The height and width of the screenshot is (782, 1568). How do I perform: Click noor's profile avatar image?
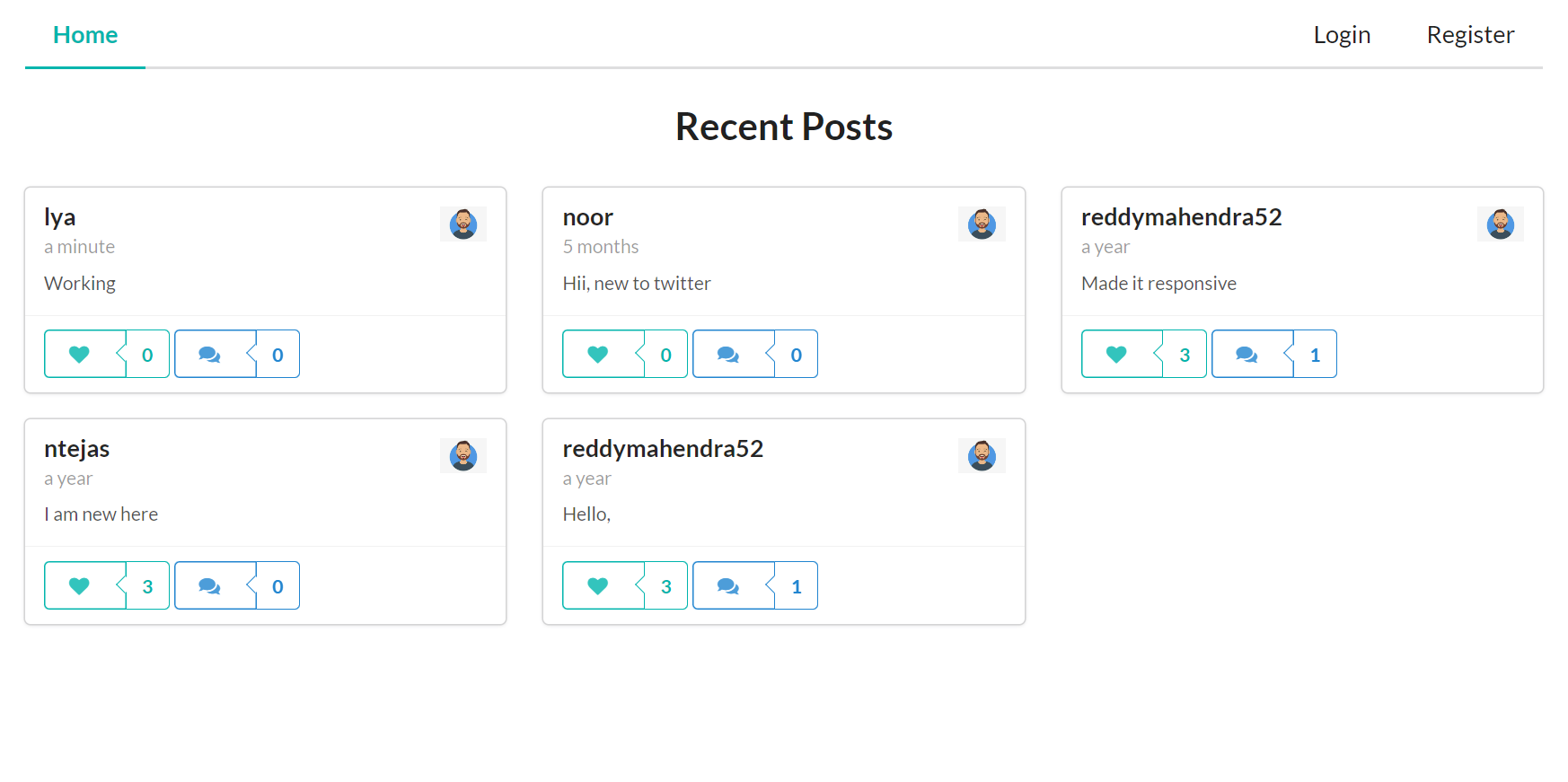coord(982,224)
